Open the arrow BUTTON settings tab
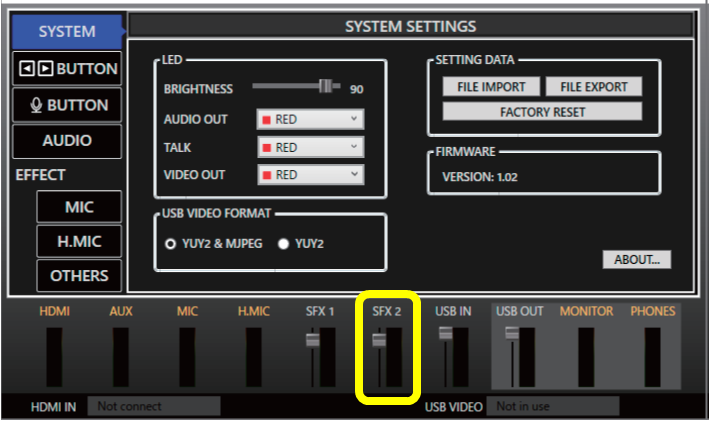711x422 pixels. 67,69
